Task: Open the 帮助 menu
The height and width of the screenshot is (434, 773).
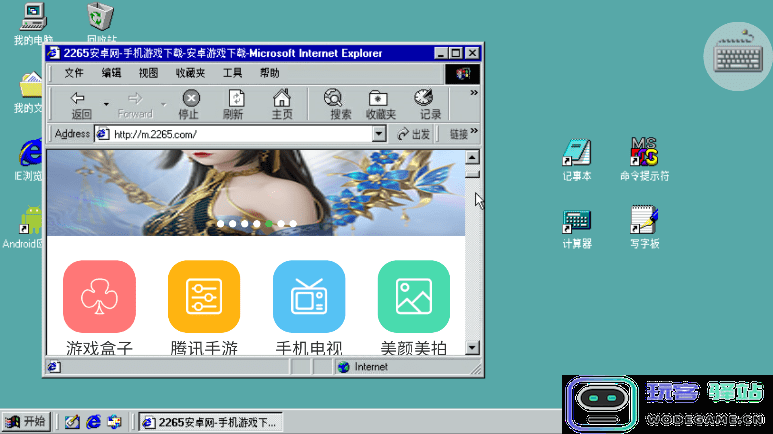Action: (270, 73)
